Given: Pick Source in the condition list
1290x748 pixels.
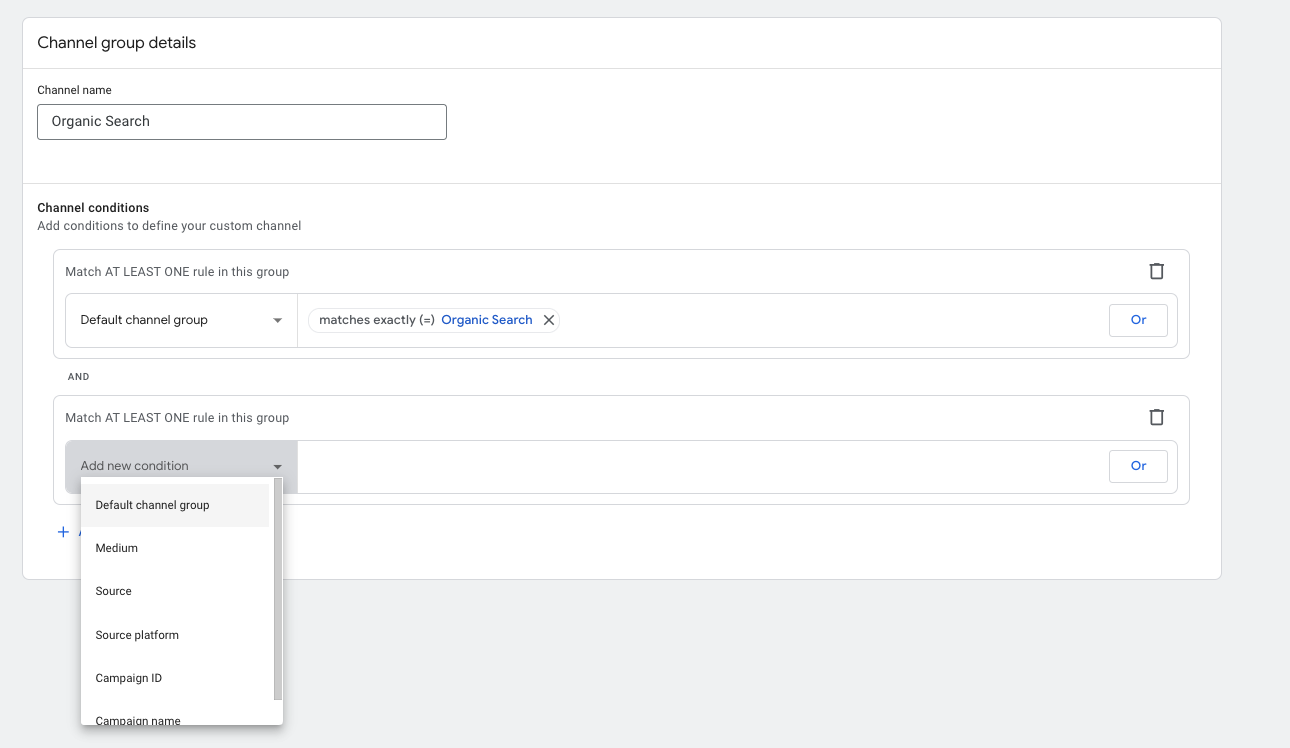Looking at the screenshot, I should 175,591.
